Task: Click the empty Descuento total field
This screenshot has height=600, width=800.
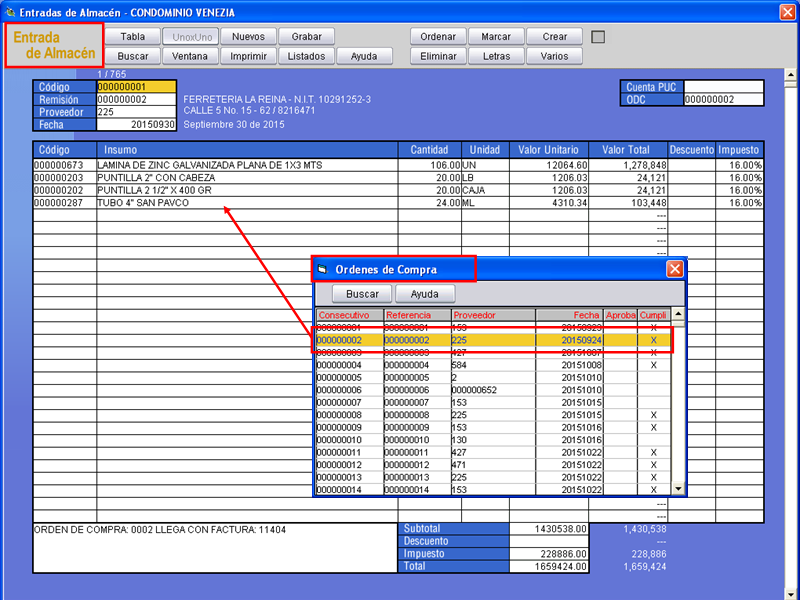Action: 548,541
